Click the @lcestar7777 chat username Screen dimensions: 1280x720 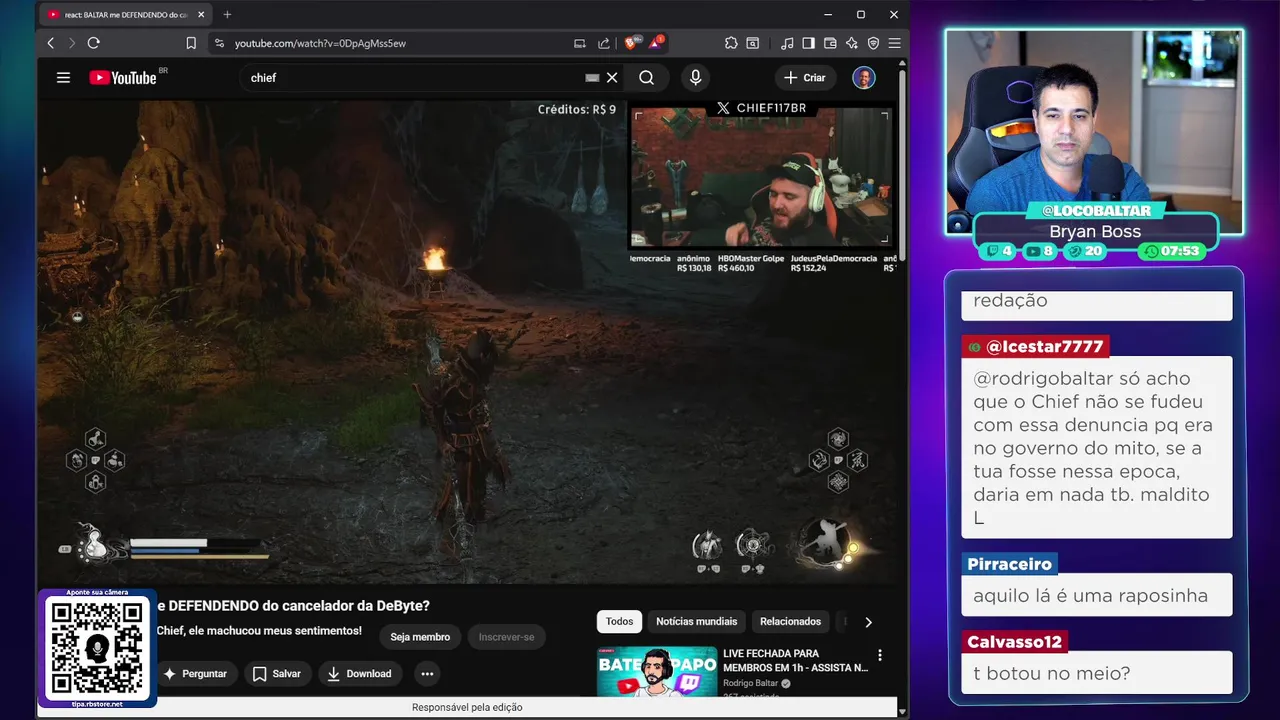(x=1036, y=347)
